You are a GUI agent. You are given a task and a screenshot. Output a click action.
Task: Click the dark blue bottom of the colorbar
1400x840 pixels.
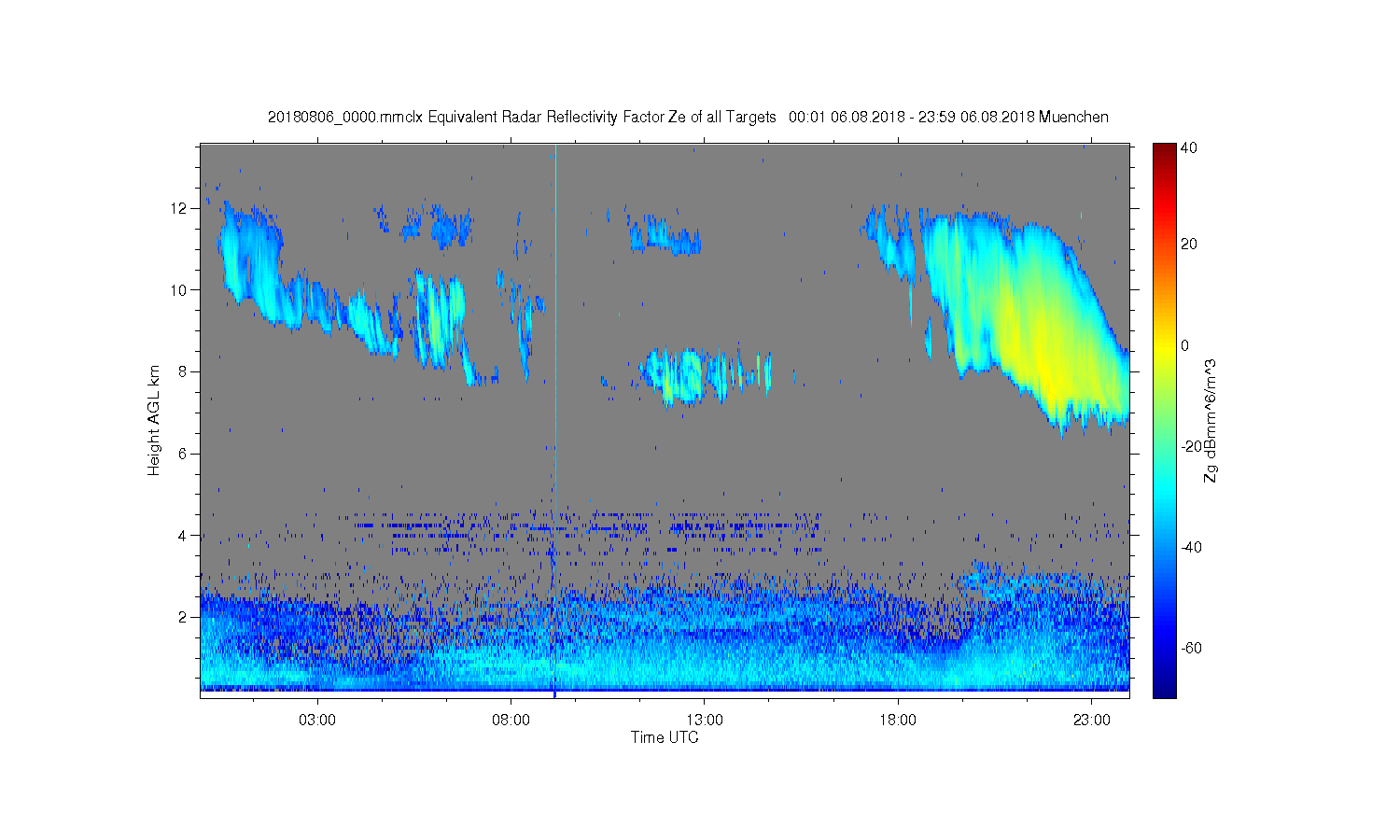click(x=1164, y=689)
